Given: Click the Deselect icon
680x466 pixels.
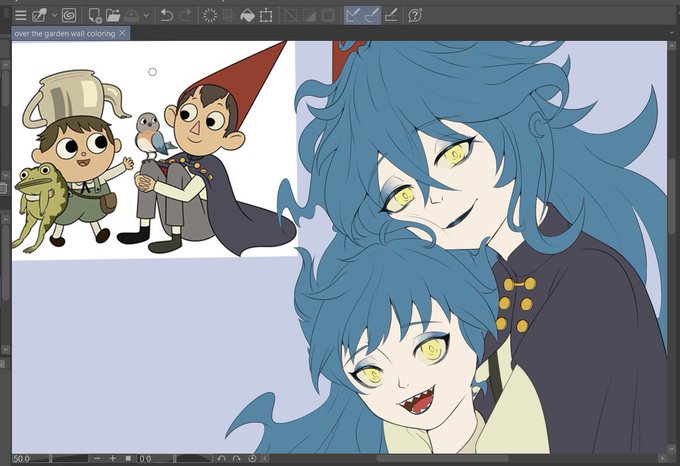Looking at the screenshot, I should click(291, 16).
